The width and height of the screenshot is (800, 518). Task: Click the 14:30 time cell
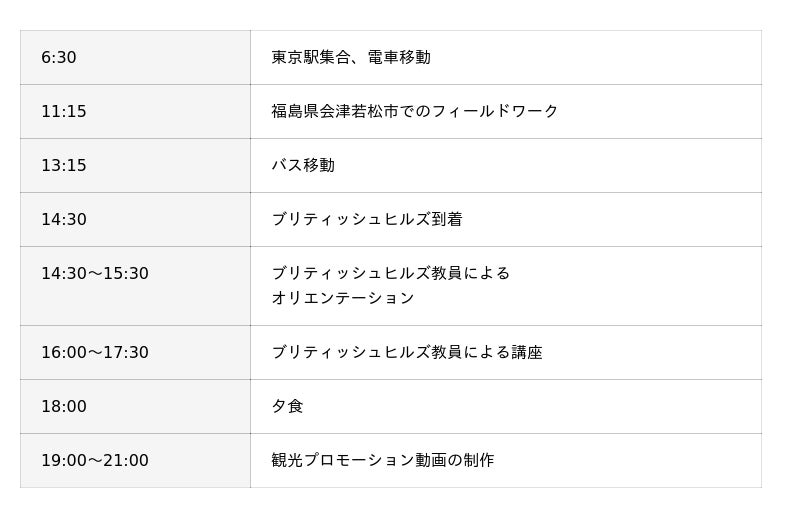coord(64,220)
